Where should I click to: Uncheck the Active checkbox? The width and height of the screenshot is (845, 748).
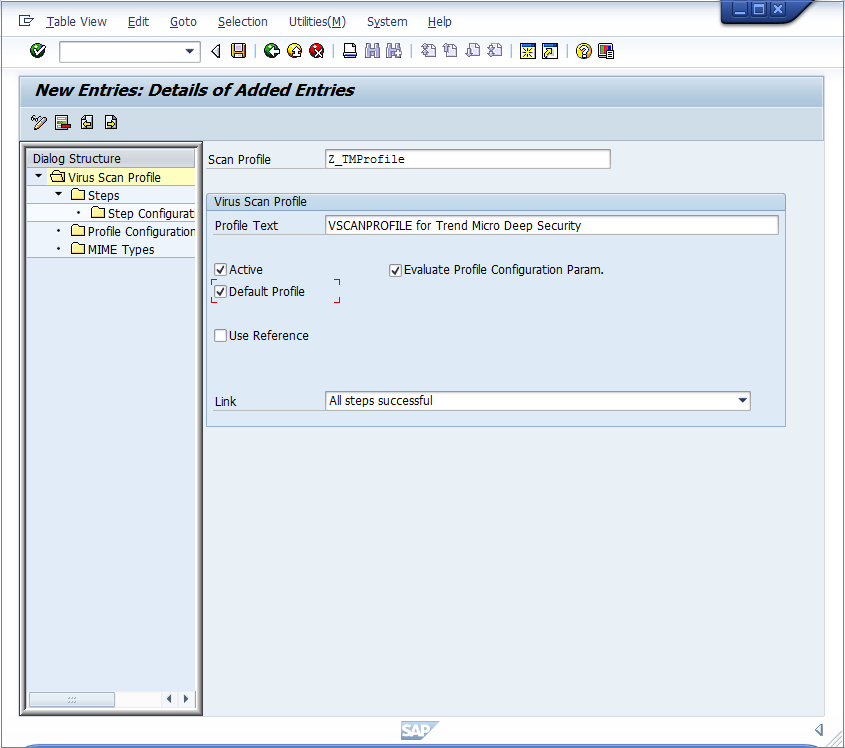click(221, 269)
